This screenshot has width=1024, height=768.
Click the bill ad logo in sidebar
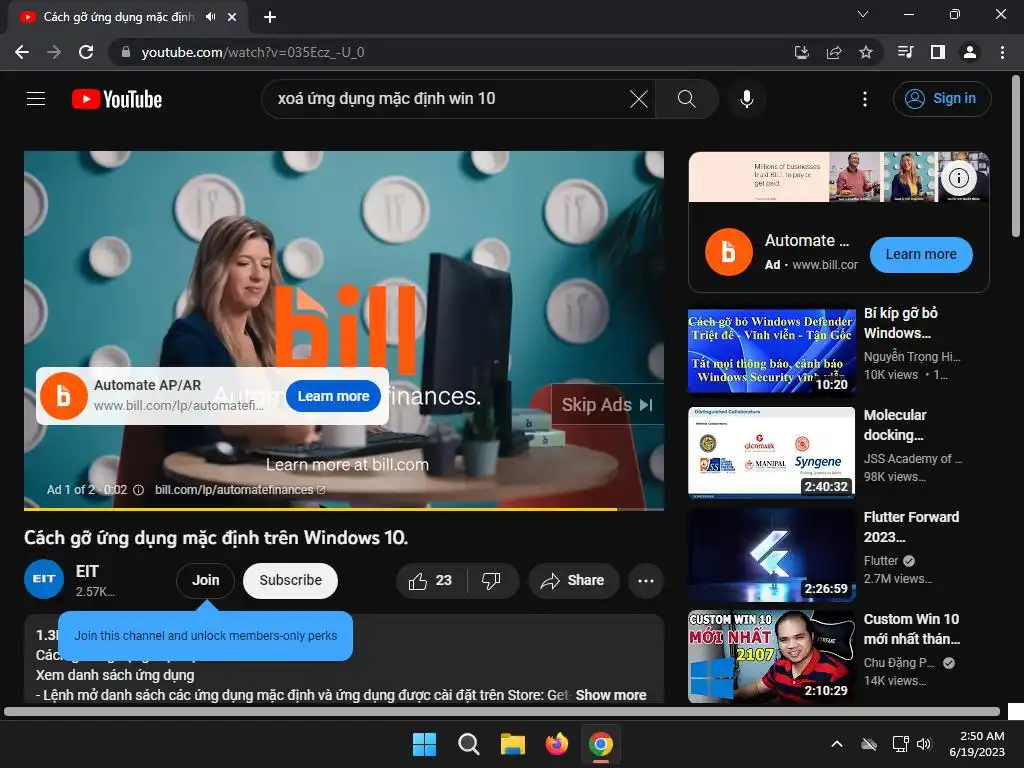729,252
